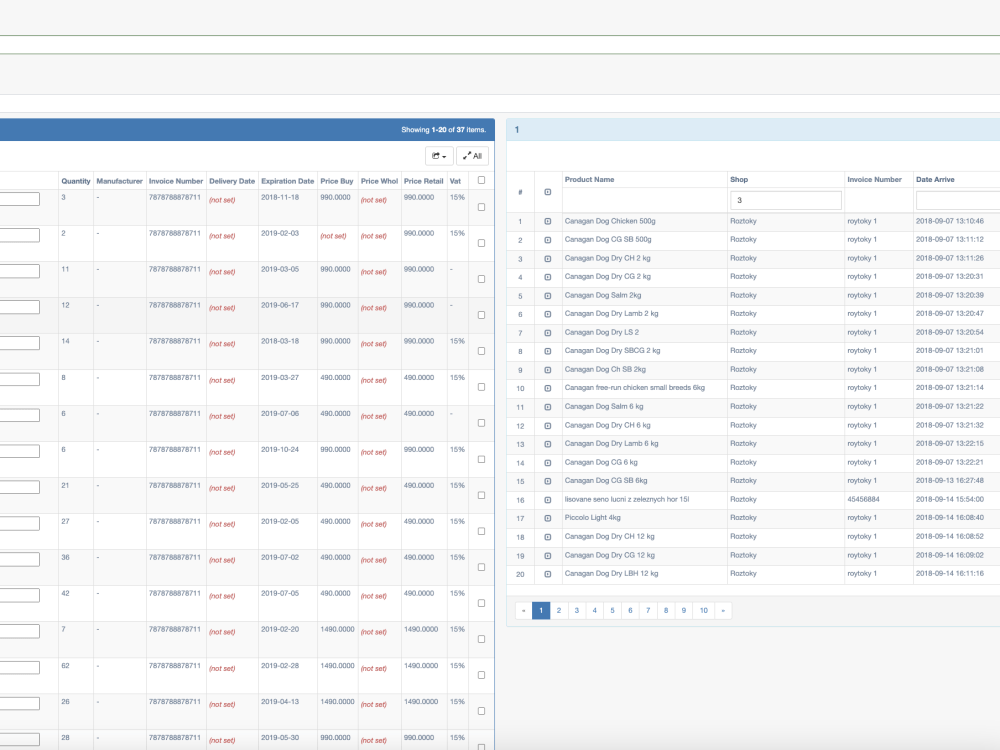Expand row Canagan Dog Dry CH 12 kg
The image size is (1000, 750).
548,537
